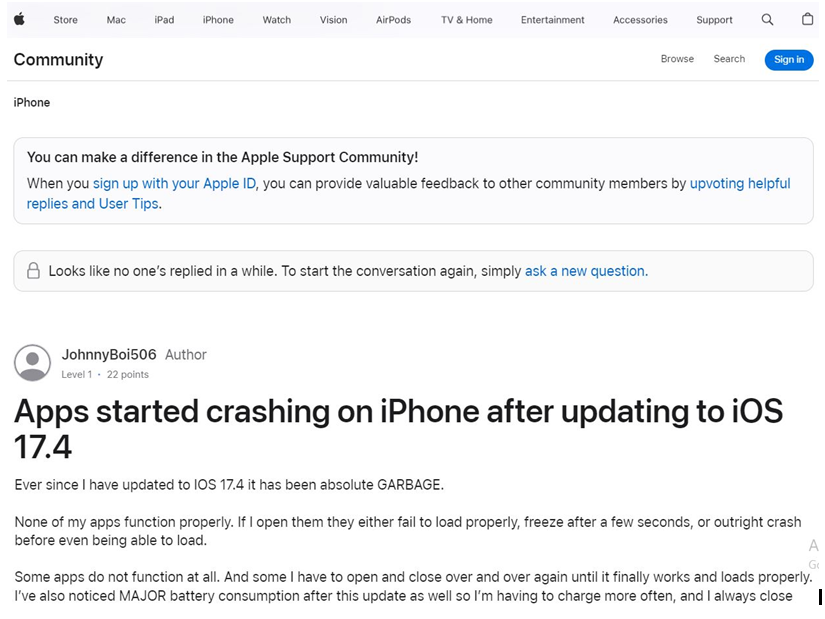Open TV & Home menu item
The width and height of the screenshot is (825, 619).
(466, 20)
